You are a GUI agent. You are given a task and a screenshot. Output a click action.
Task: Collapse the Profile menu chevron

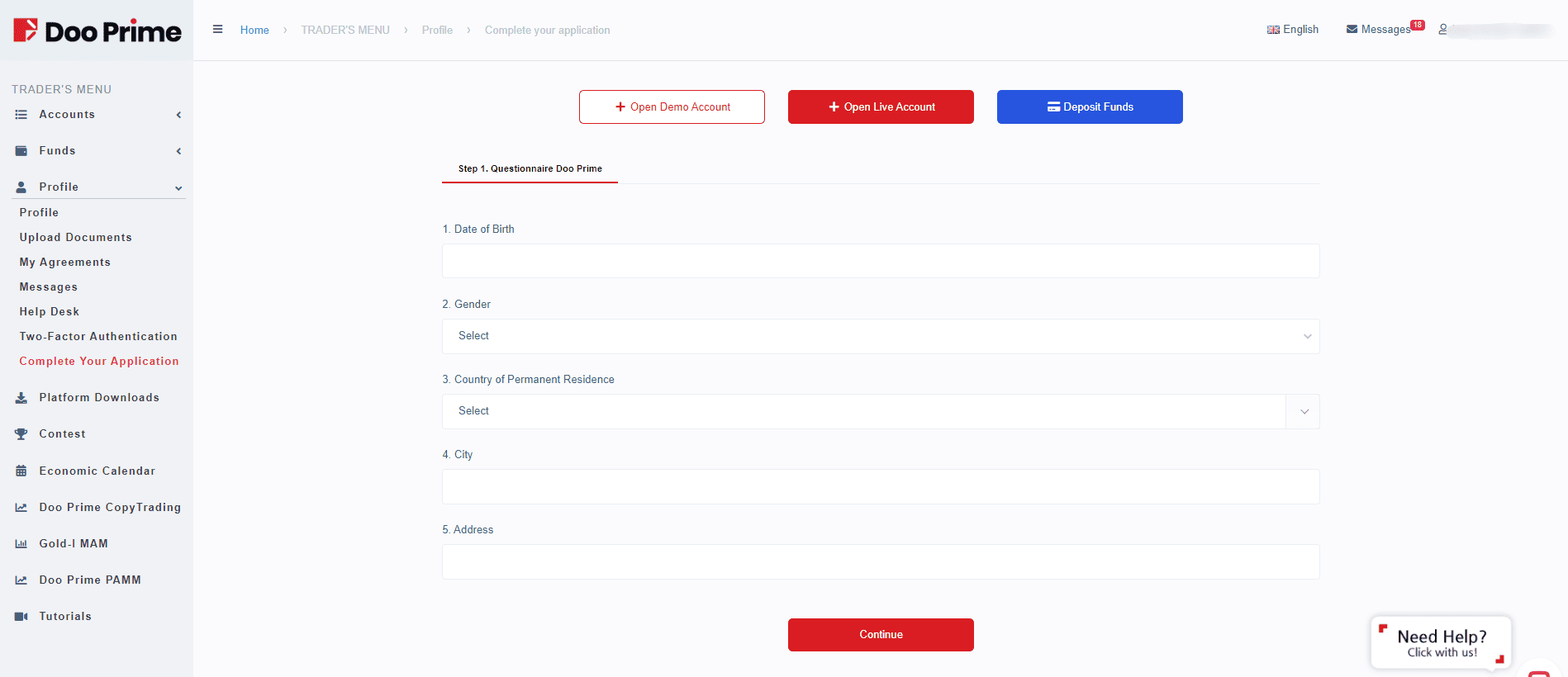[178, 188]
